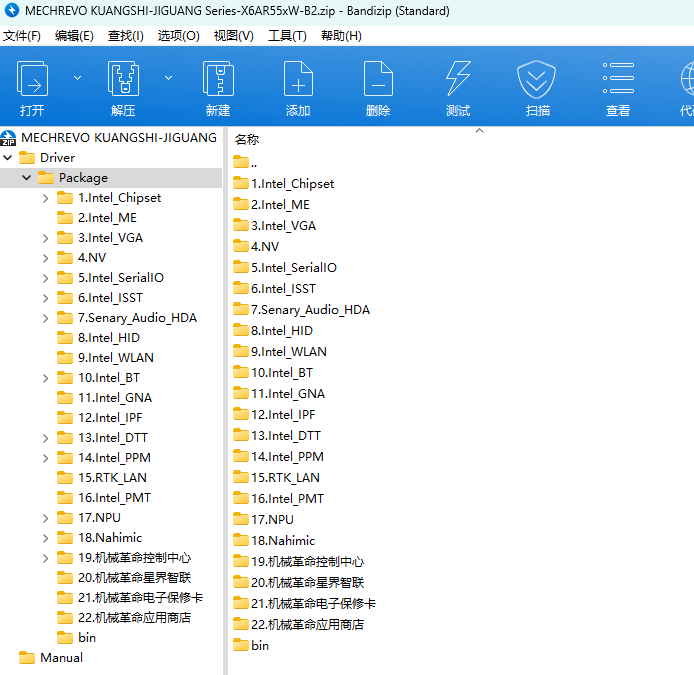The width and height of the screenshot is (694, 675).
Task: Click the View (查看) list icon
Action: 618,78
